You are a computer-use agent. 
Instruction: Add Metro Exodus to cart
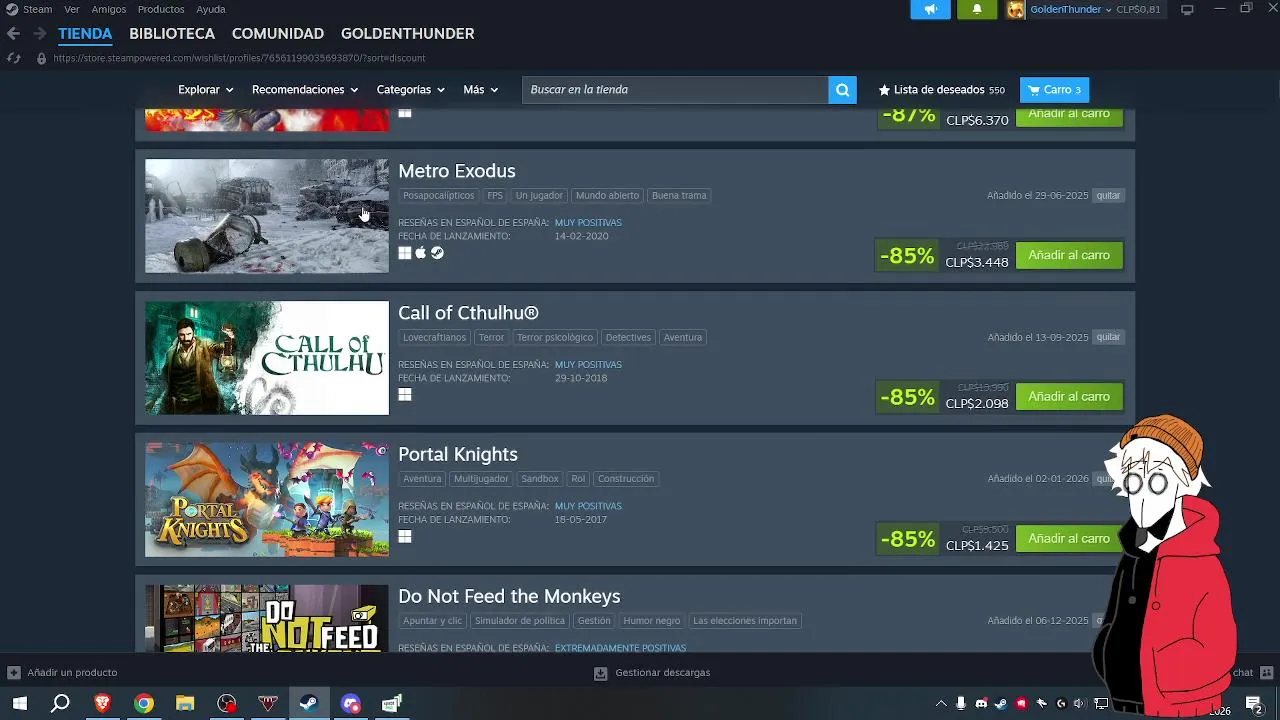click(x=1069, y=255)
